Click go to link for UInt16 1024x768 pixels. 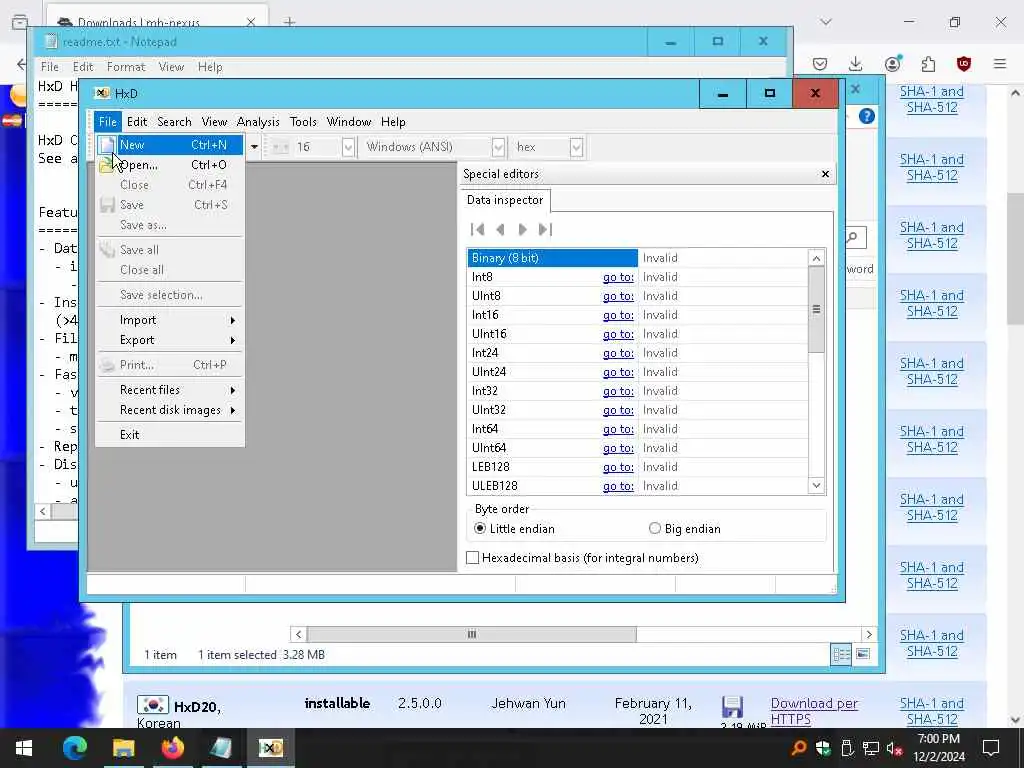pos(618,334)
